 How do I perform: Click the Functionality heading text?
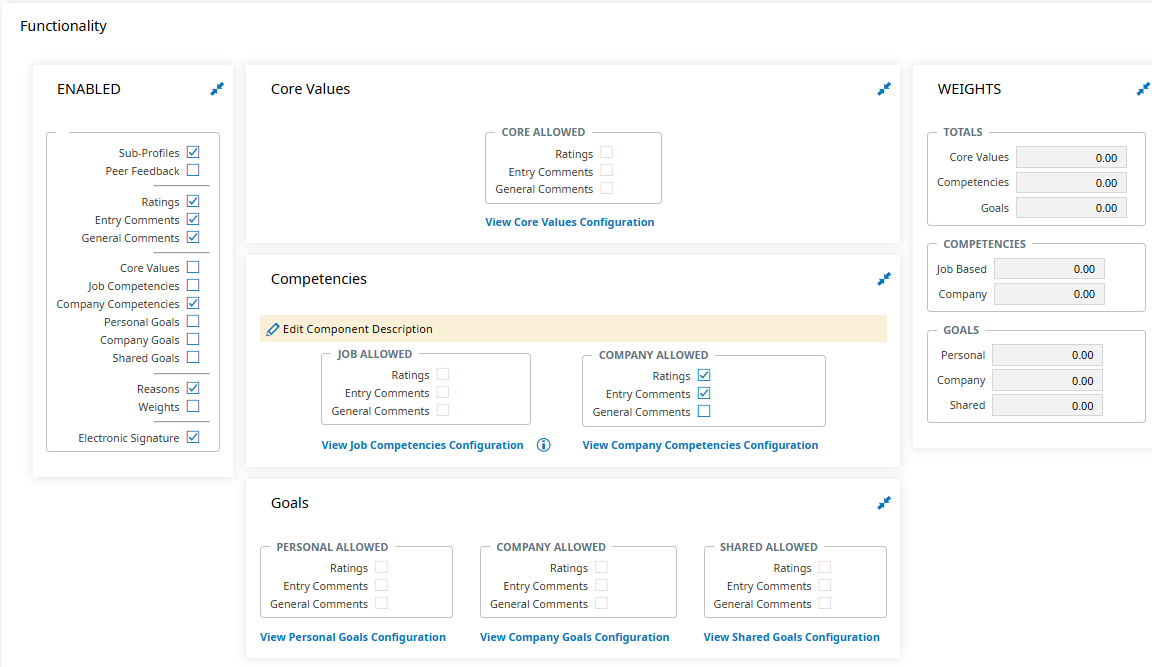click(63, 26)
